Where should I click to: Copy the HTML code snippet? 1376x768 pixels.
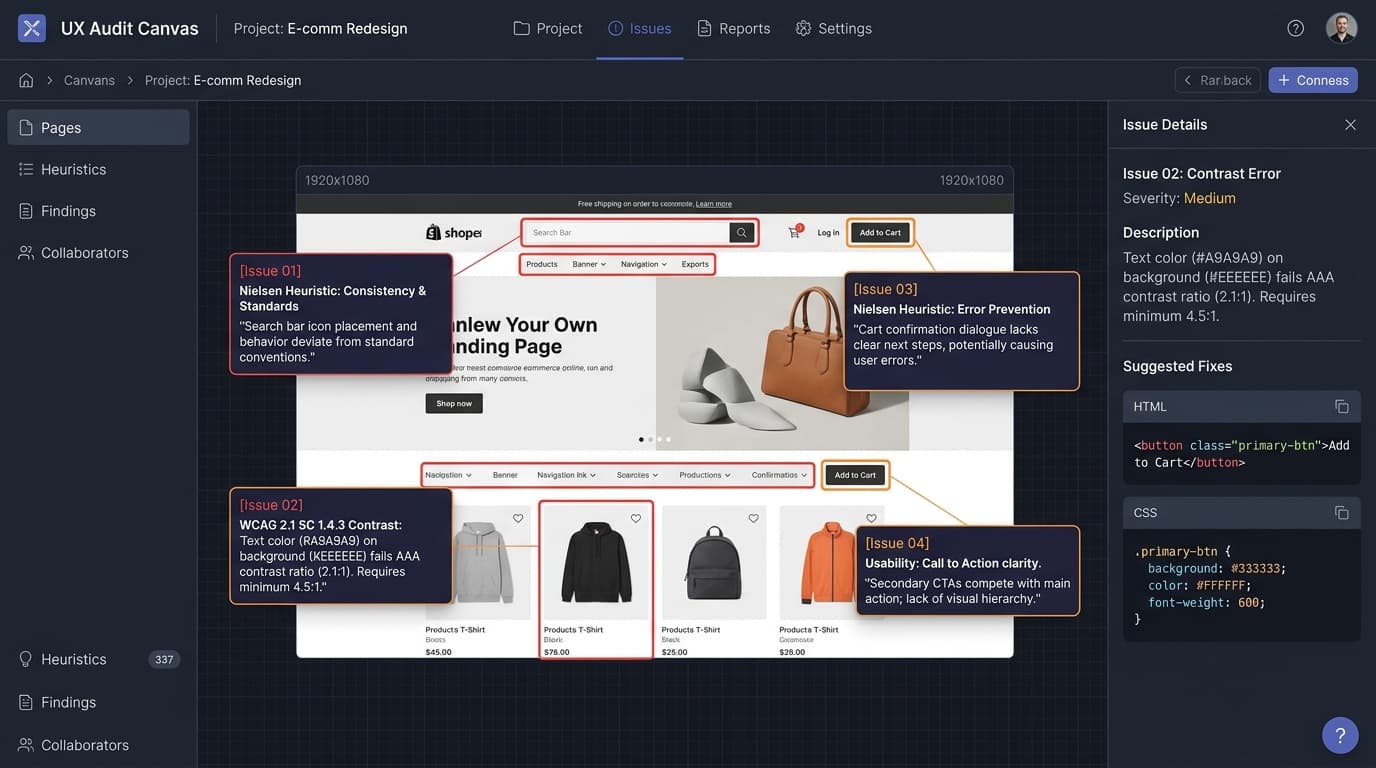pyautogui.click(x=1342, y=406)
